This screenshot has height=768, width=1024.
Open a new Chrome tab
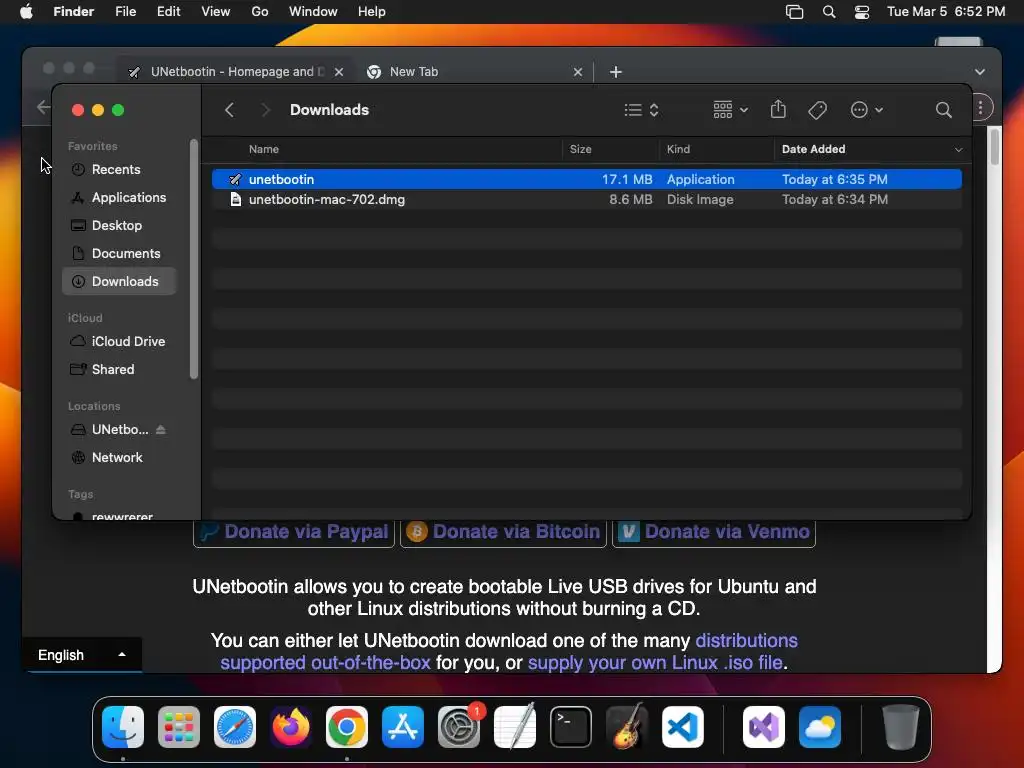click(615, 72)
